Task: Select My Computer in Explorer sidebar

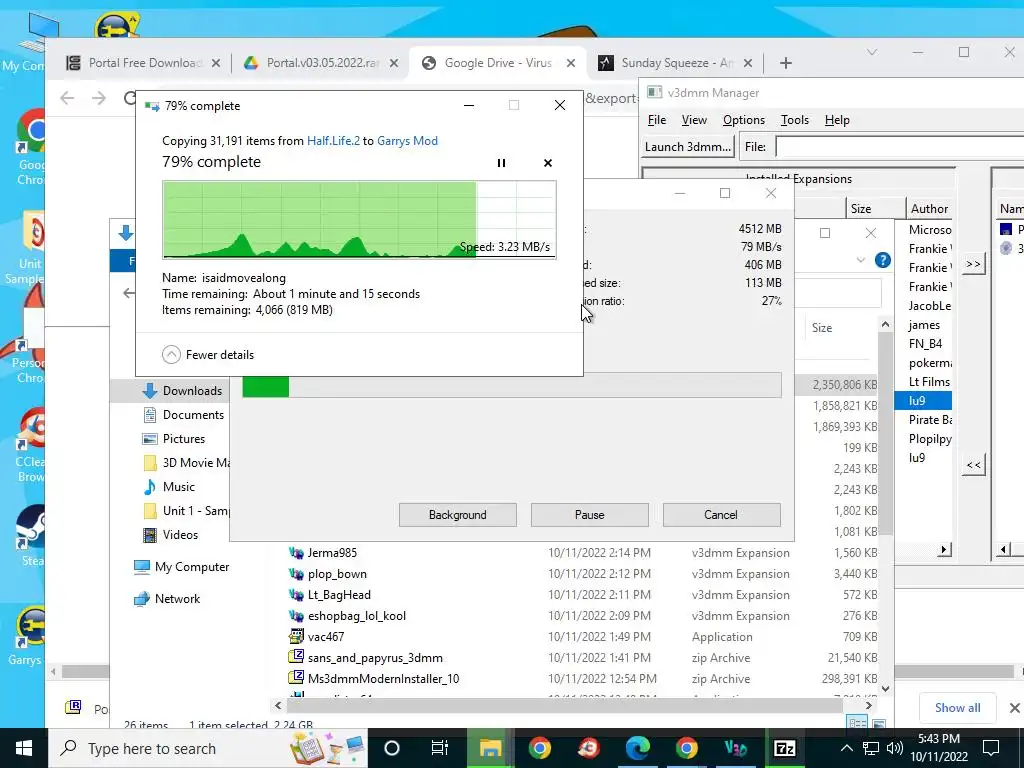Action: coord(182,567)
